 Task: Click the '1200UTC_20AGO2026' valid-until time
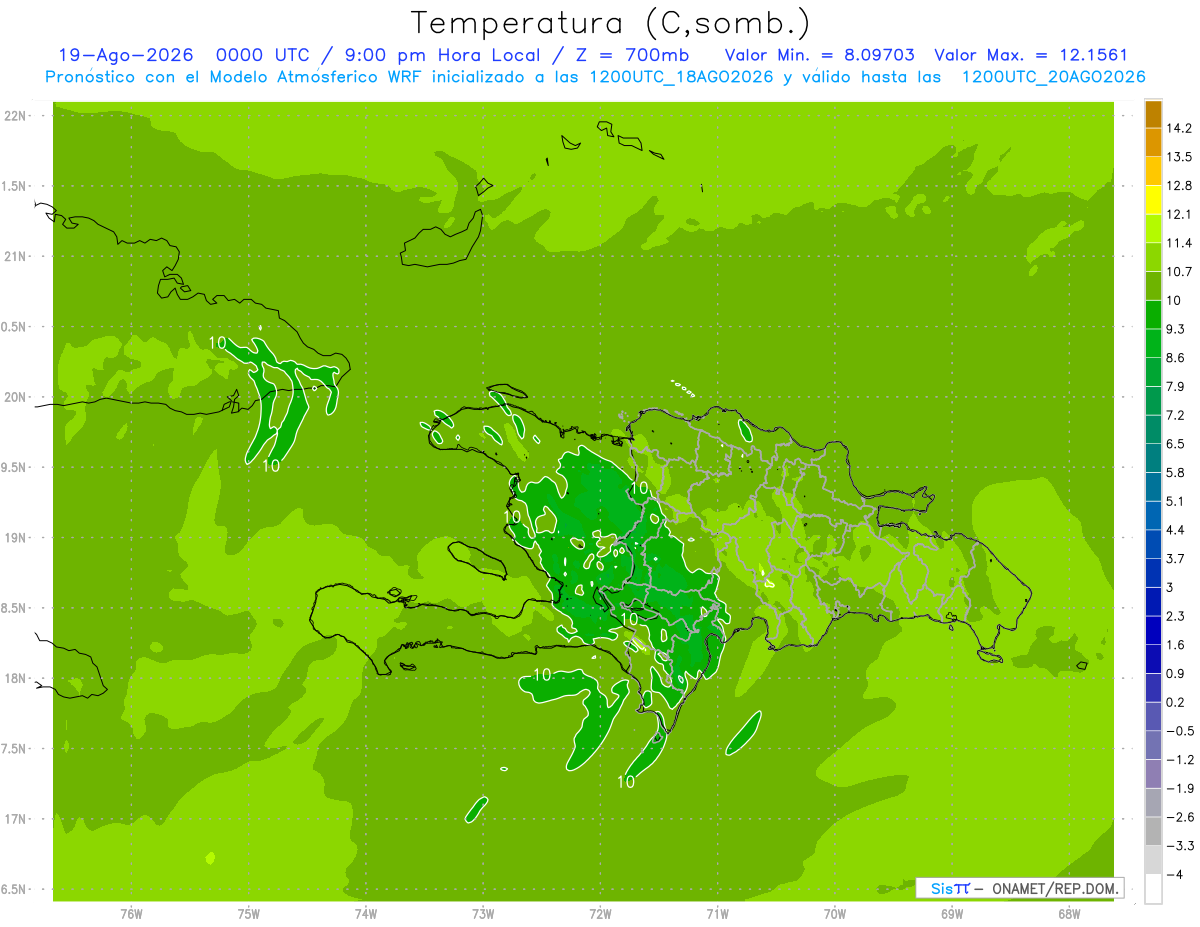1053,77
